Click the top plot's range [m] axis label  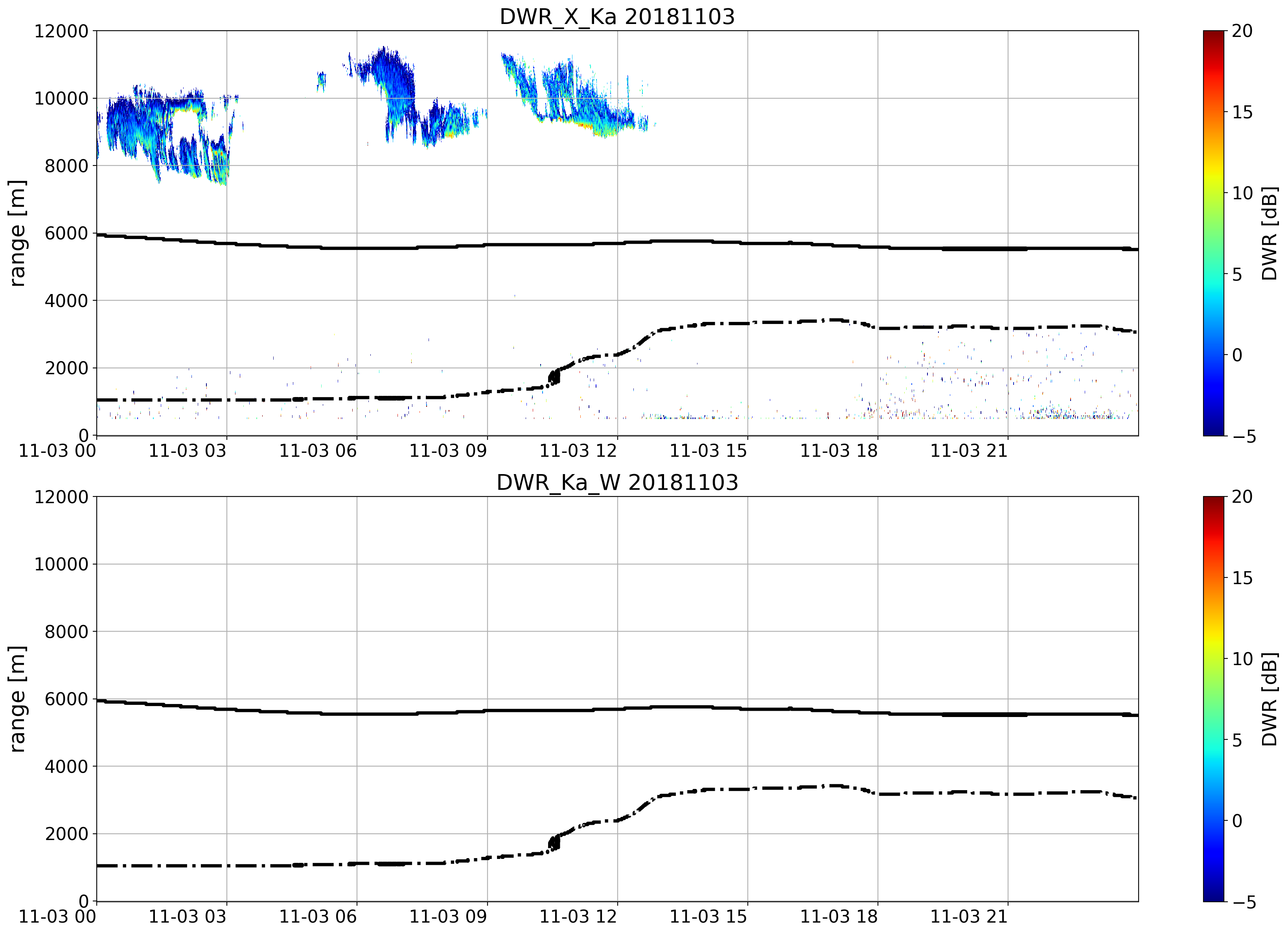(x=17, y=233)
